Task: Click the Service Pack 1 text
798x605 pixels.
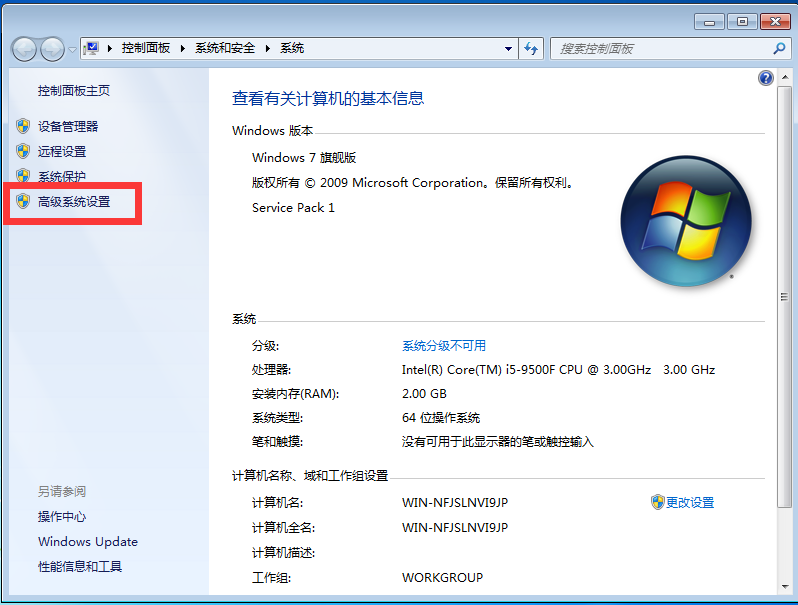Action: tap(293, 208)
